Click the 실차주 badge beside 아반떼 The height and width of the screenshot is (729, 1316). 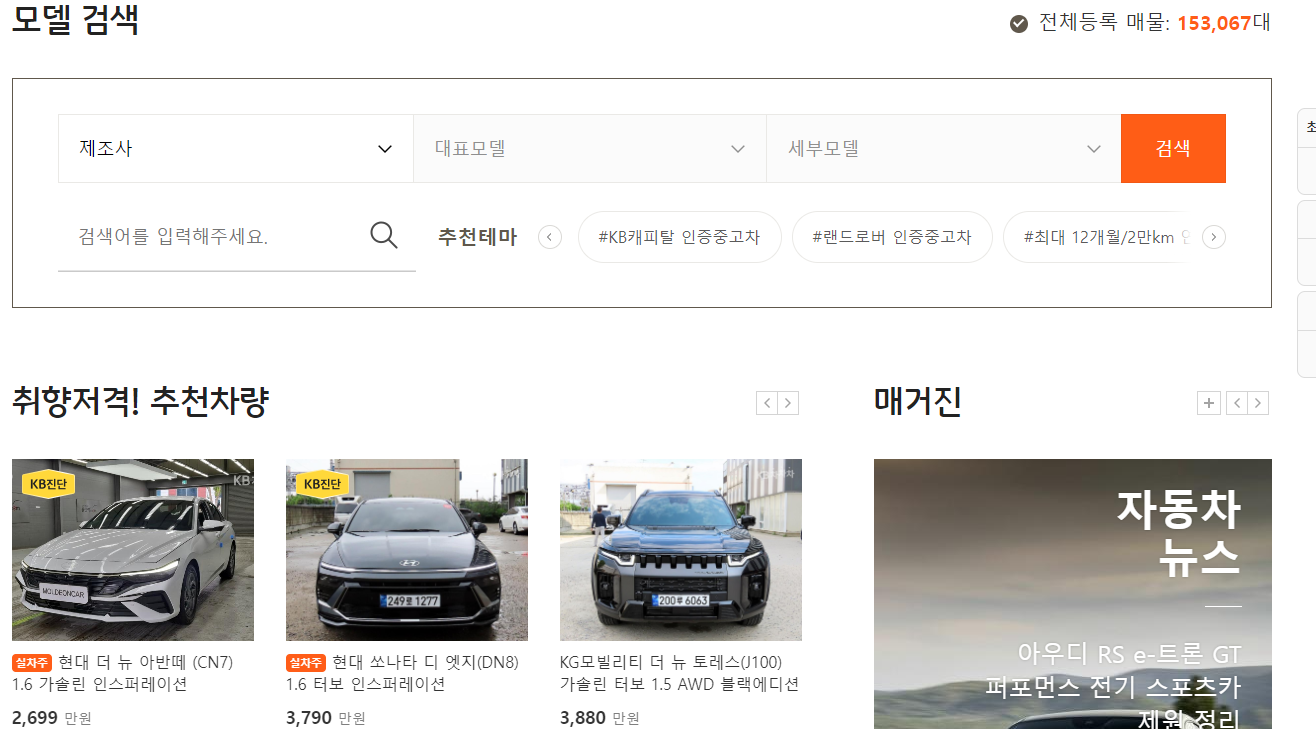(32, 663)
